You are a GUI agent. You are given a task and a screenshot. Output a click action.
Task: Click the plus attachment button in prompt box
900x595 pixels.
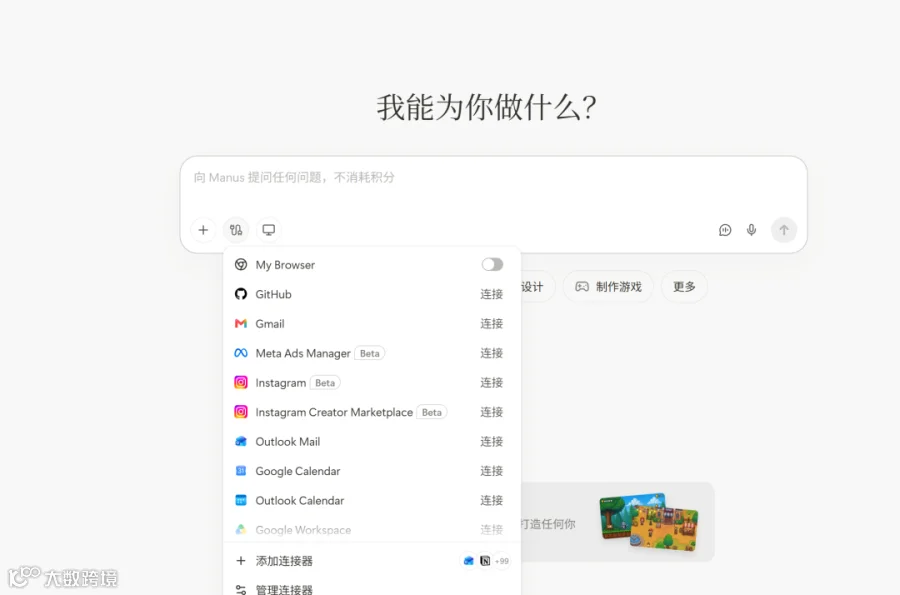(x=203, y=230)
